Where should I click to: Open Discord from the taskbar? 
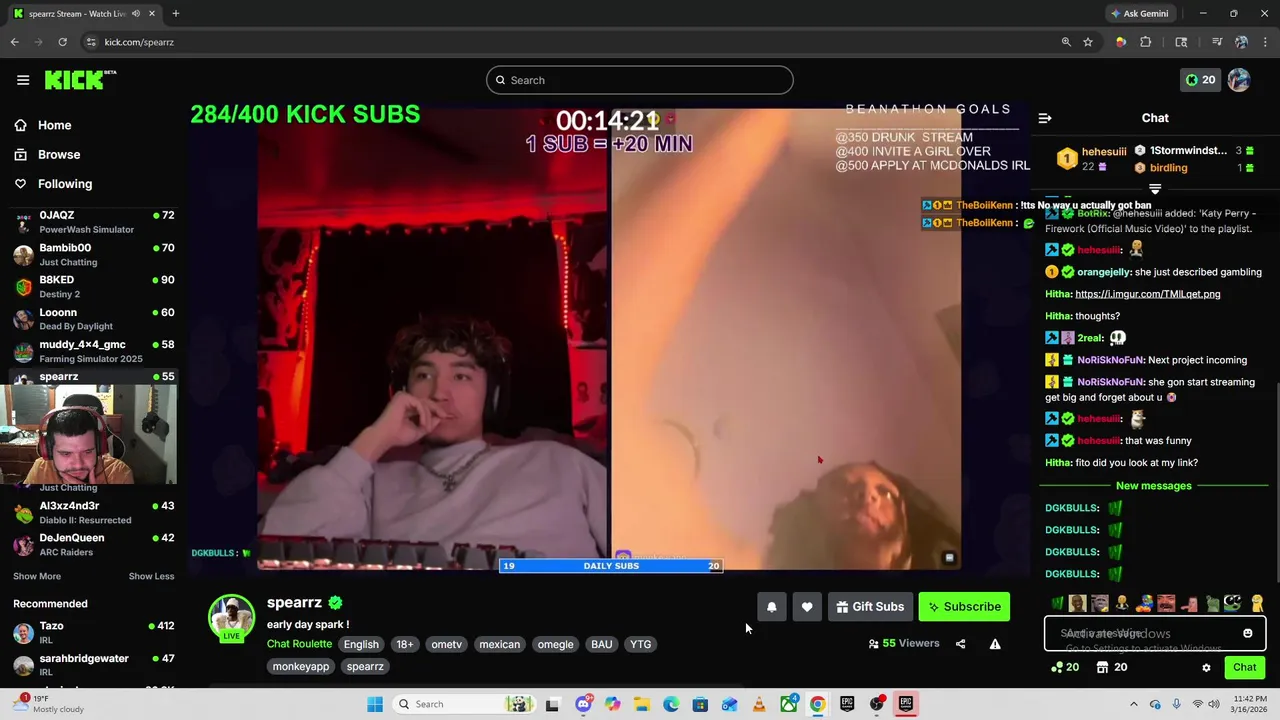coord(583,704)
